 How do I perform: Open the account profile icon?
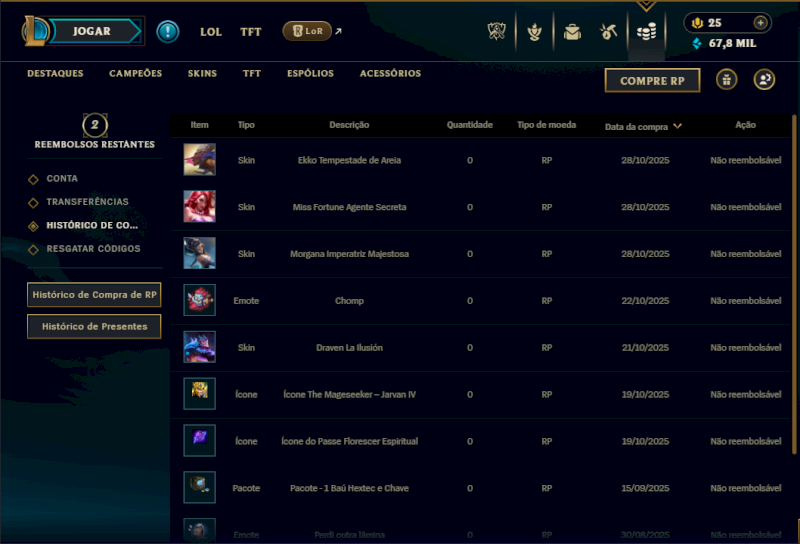764,80
